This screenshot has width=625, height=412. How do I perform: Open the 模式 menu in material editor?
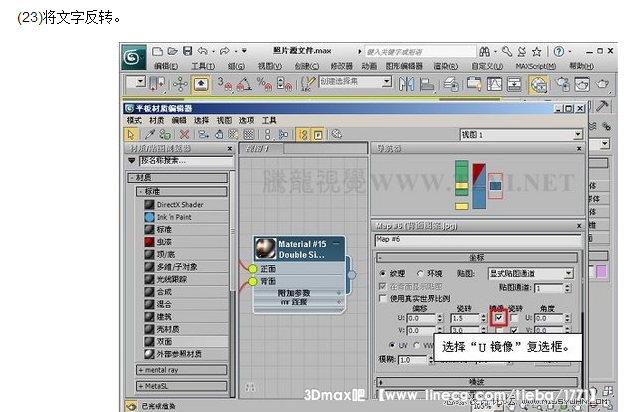[x=134, y=120]
